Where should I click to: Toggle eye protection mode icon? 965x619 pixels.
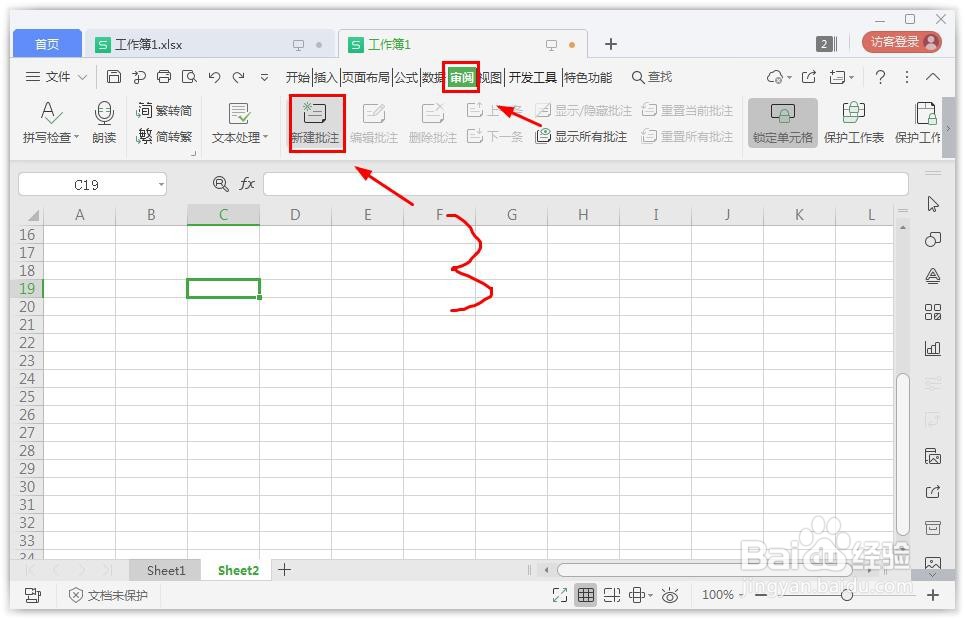(670, 595)
